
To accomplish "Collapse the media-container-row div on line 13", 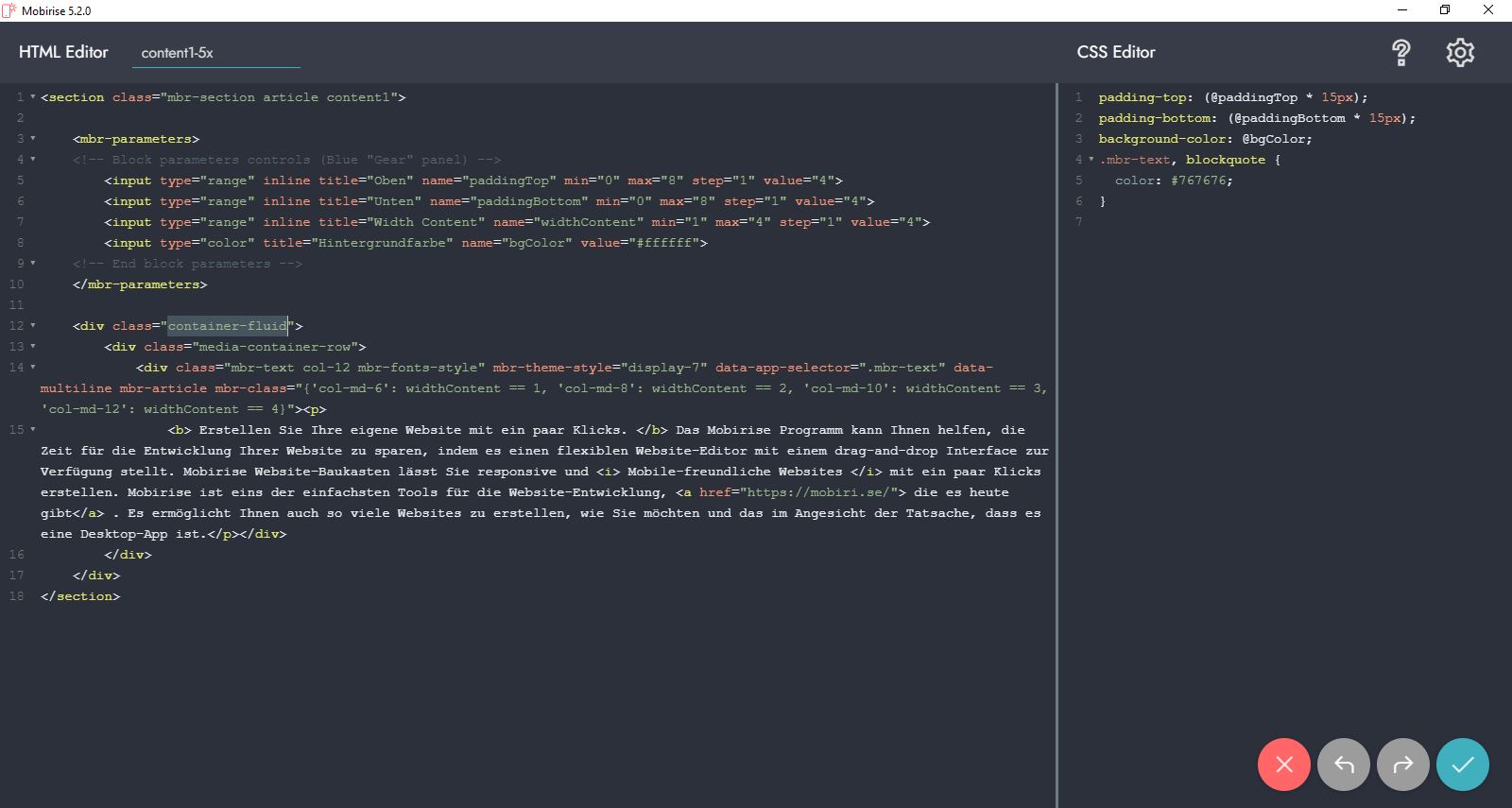I will click(x=33, y=347).
